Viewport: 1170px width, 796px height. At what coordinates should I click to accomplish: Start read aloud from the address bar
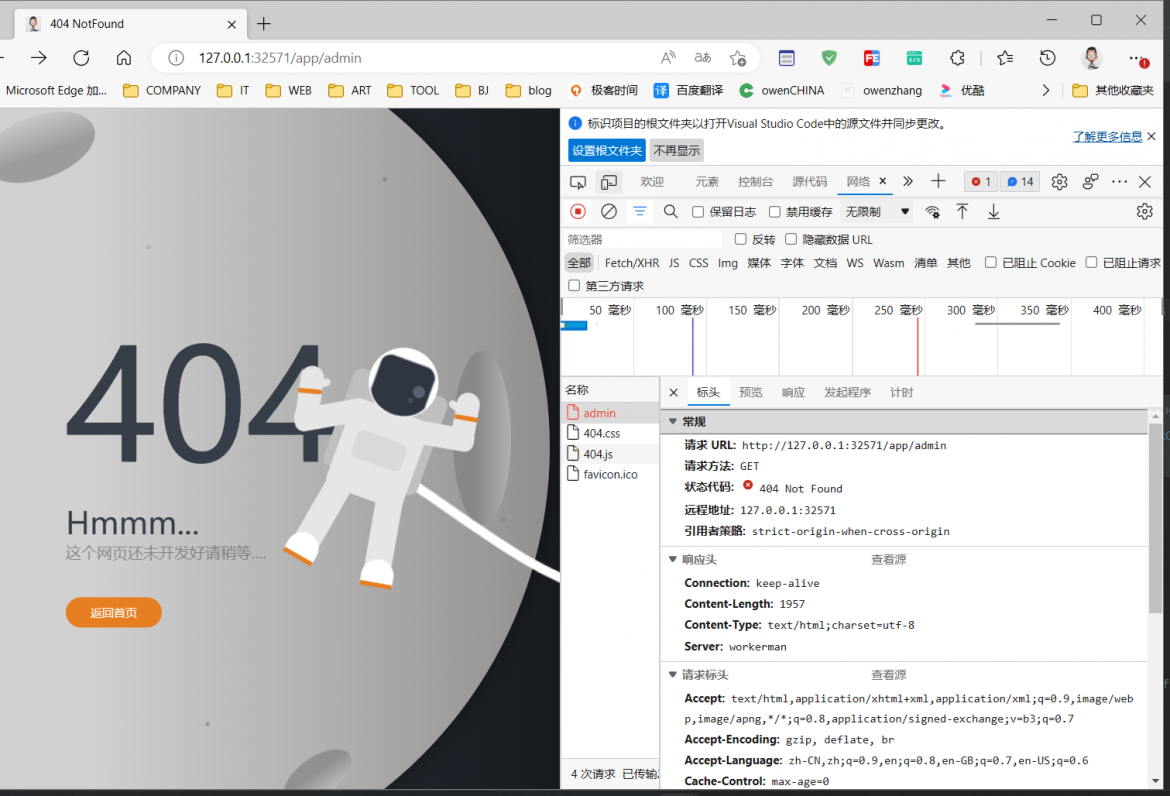tap(668, 57)
